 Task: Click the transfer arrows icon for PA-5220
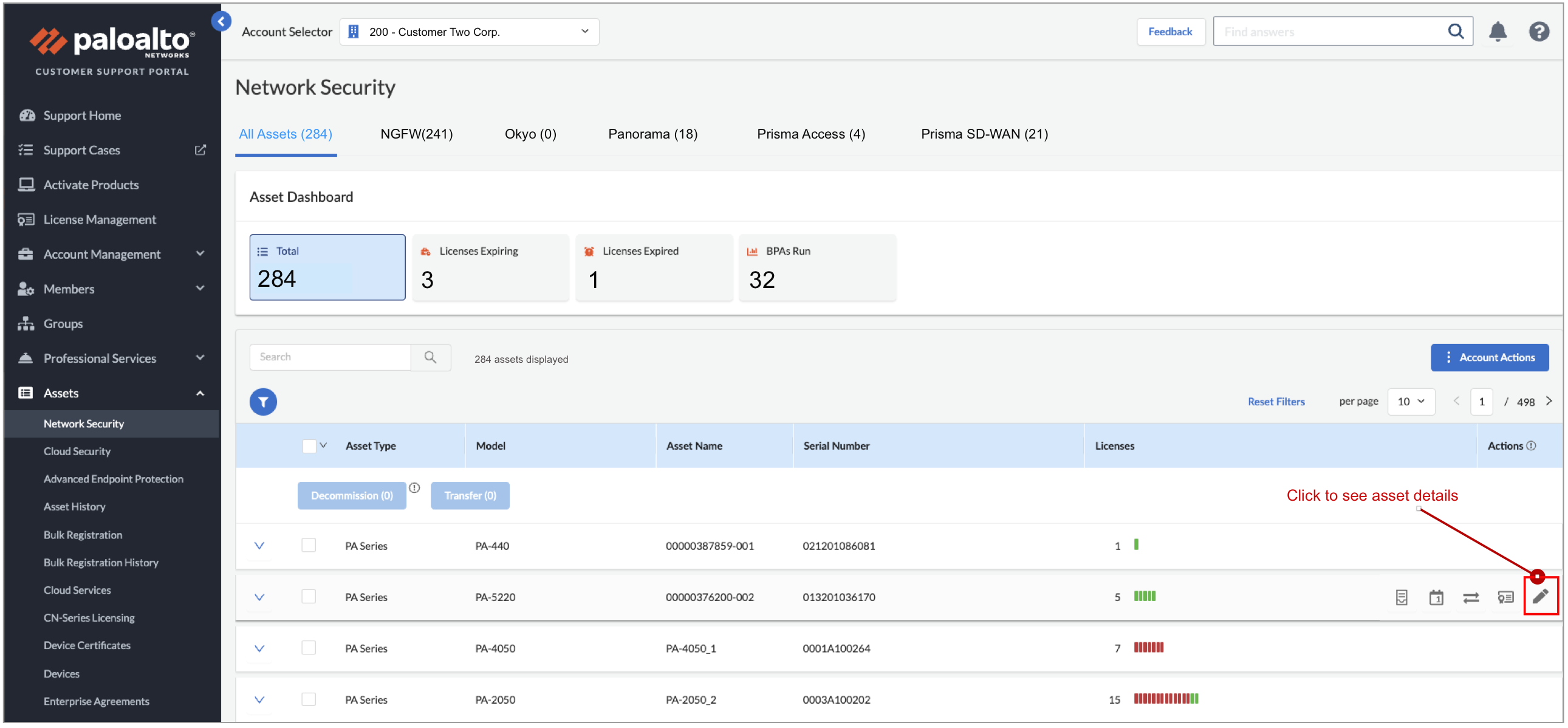[x=1470, y=598]
